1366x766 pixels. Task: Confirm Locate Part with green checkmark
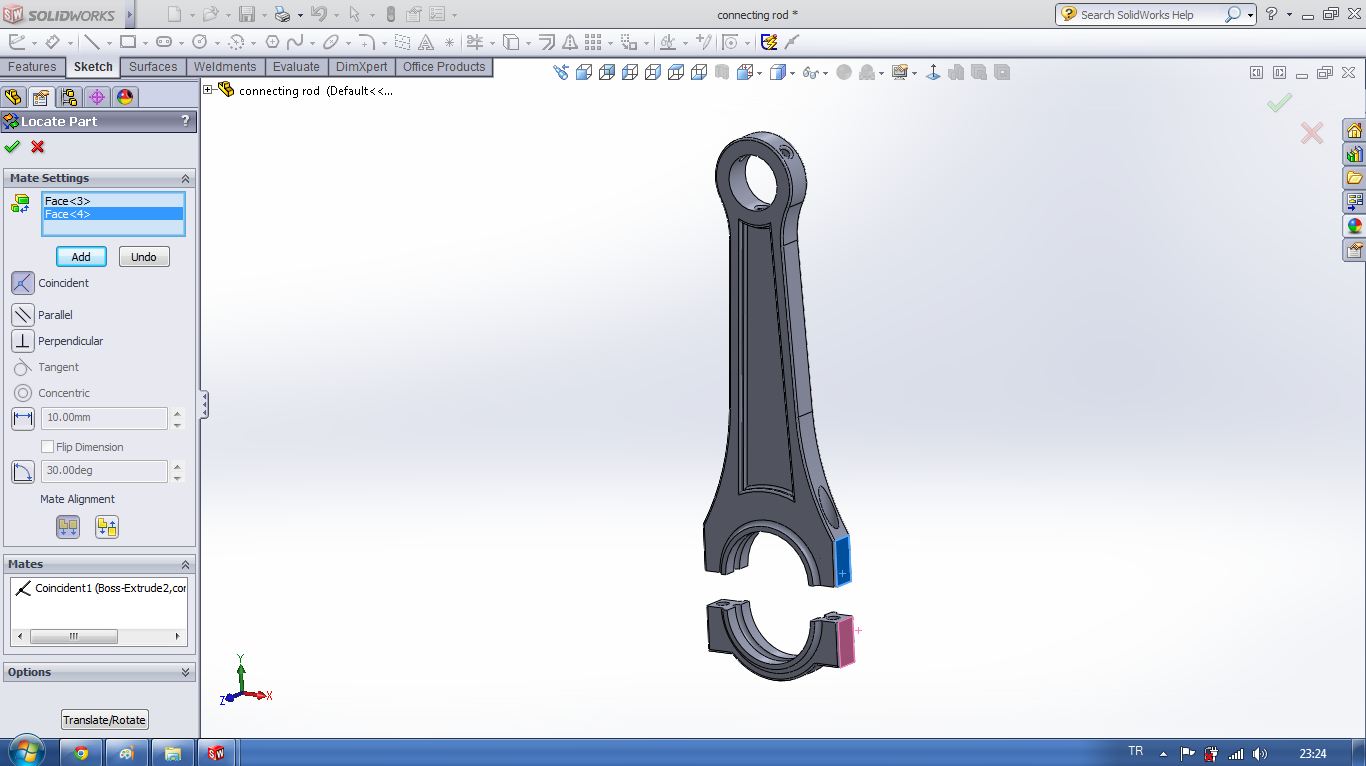(x=12, y=147)
